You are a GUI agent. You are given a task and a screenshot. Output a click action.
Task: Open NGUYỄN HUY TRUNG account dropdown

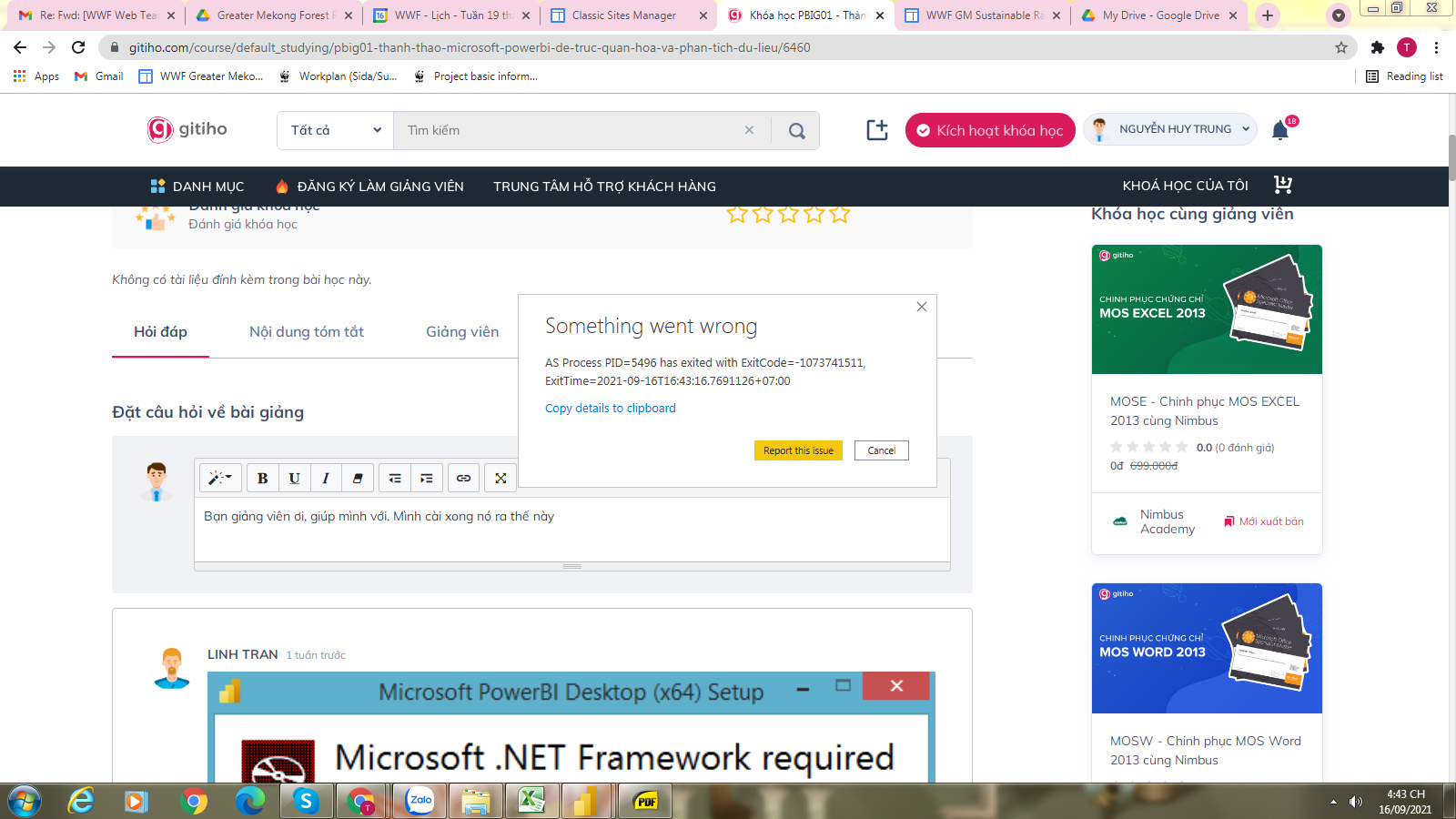pos(1170,129)
